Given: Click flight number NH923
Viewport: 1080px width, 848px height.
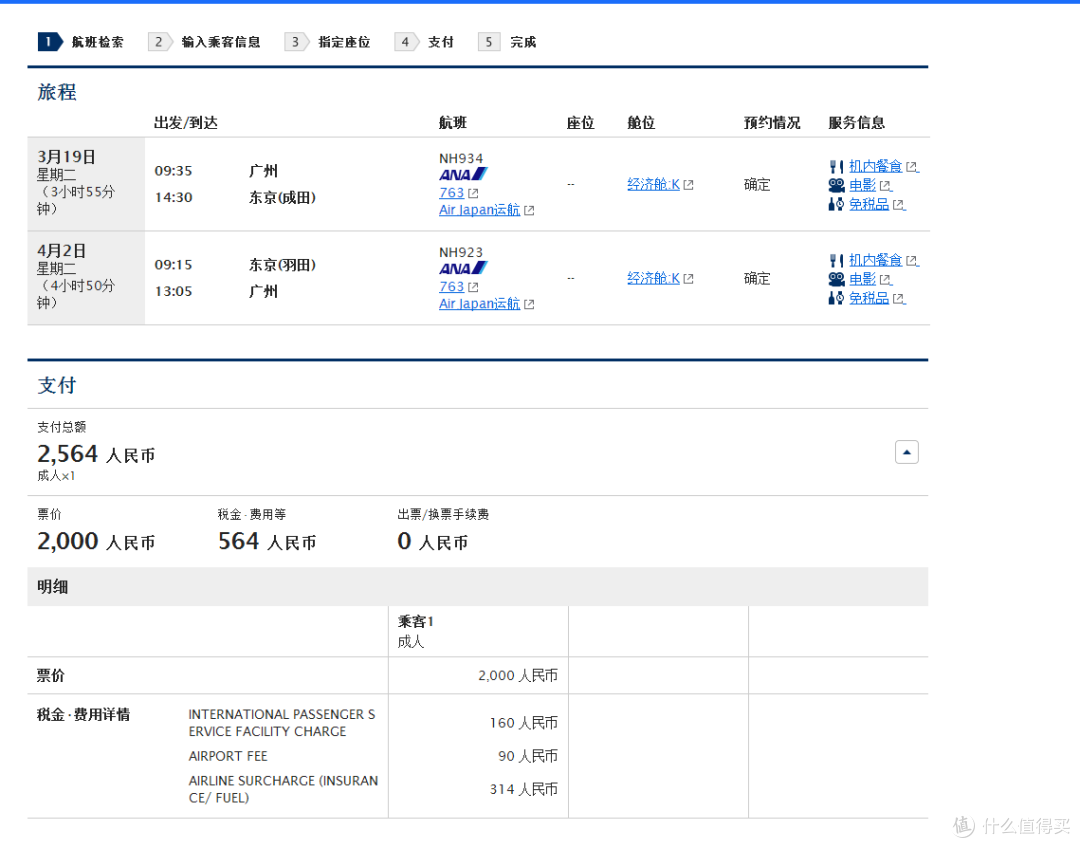Looking at the screenshot, I should 461,252.
